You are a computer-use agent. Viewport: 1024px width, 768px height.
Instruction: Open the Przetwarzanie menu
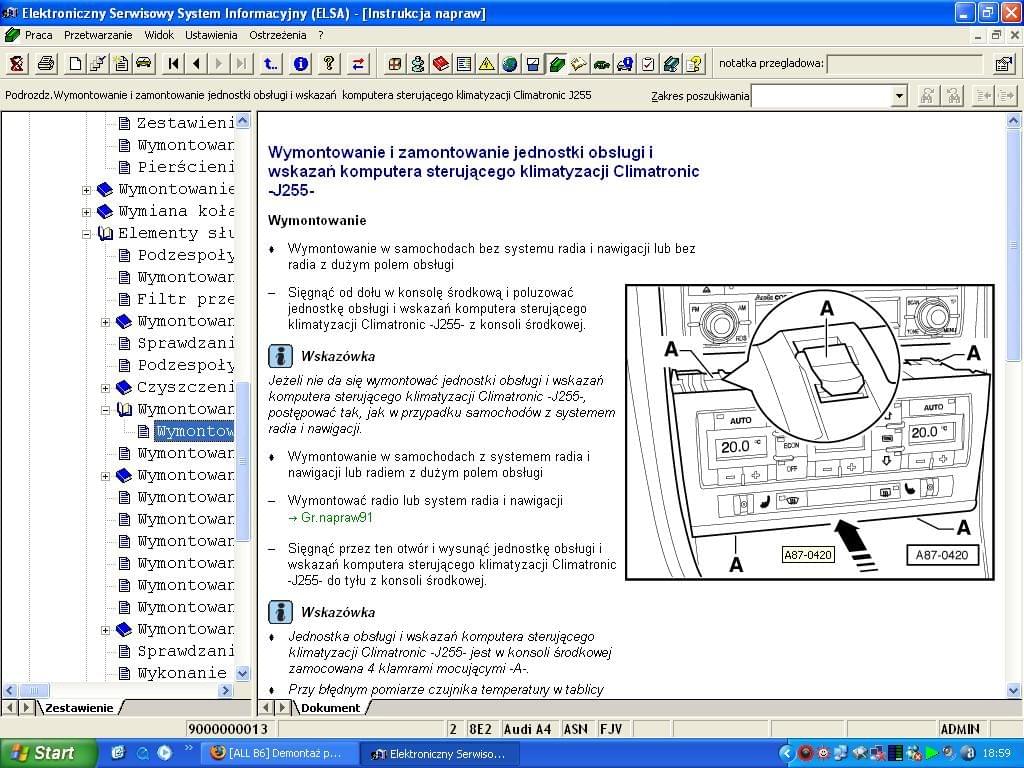pos(98,35)
